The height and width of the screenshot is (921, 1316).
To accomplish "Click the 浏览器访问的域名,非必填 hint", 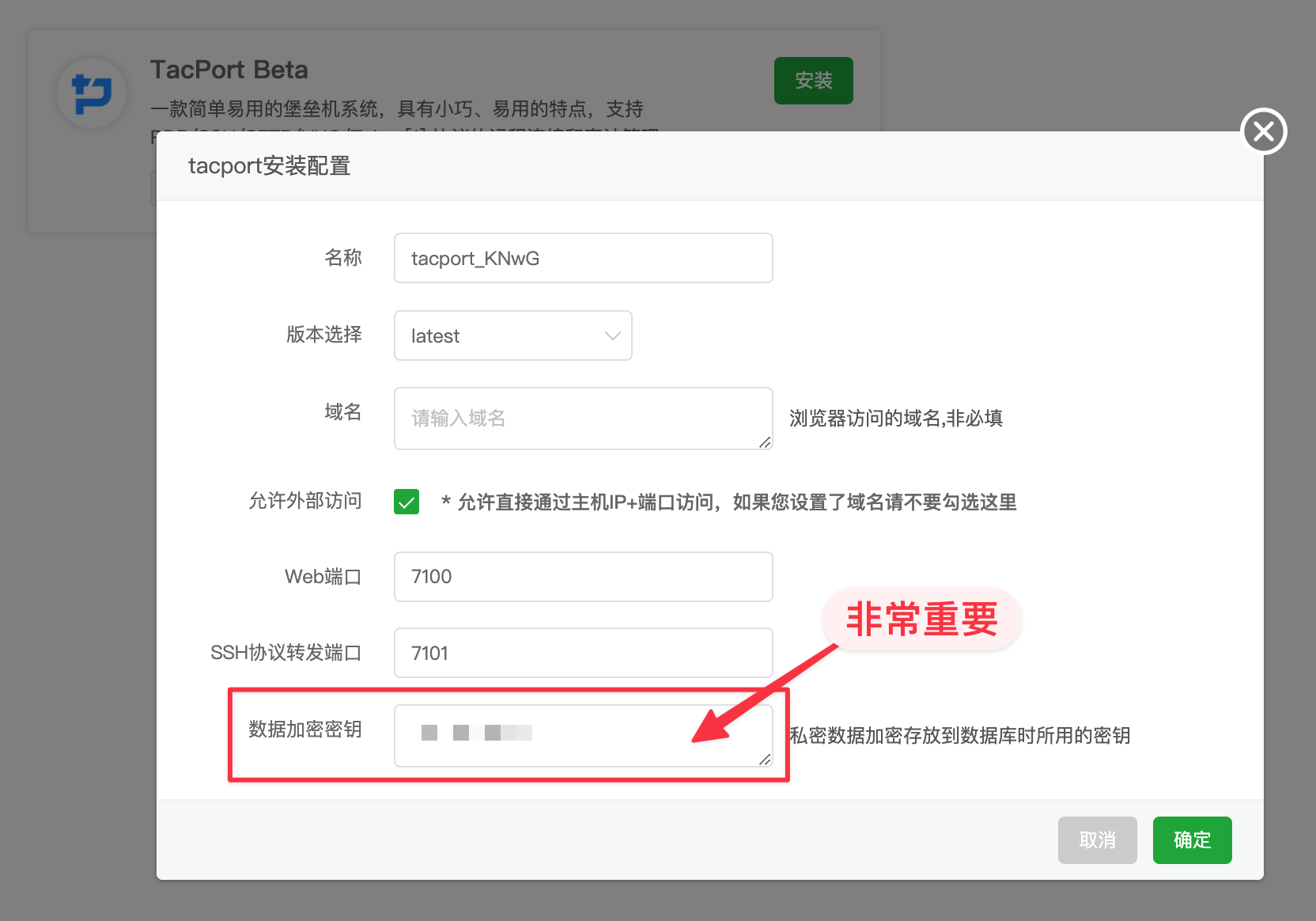I will [x=896, y=419].
